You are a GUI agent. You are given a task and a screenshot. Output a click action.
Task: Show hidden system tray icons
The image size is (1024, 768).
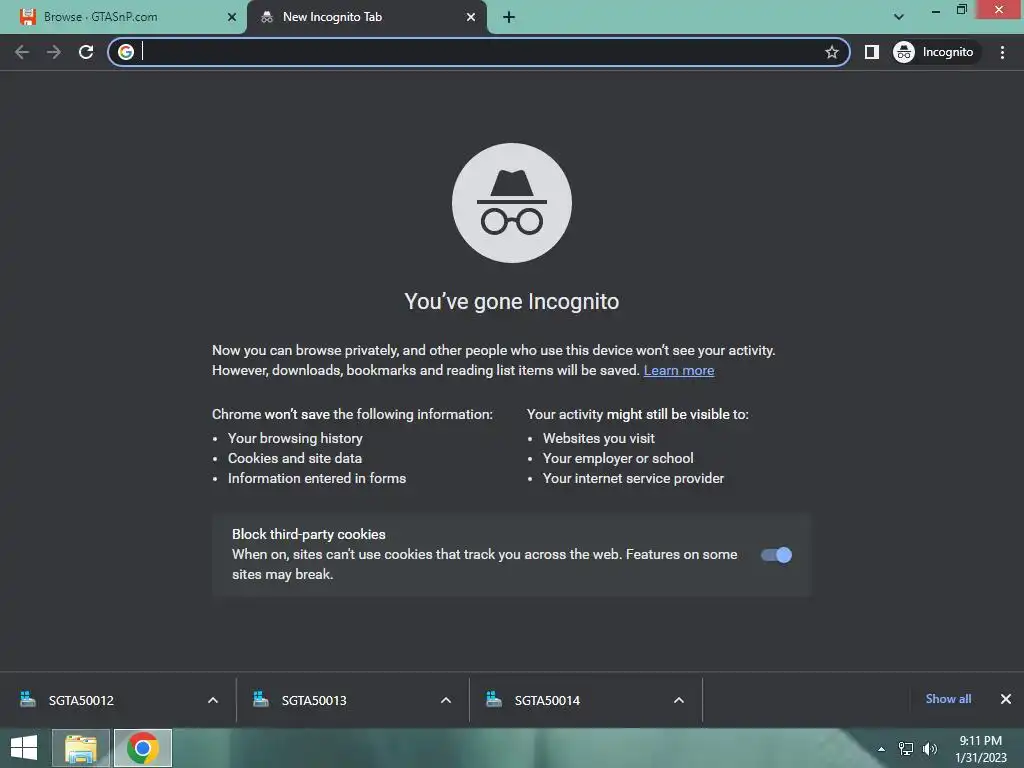click(x=882, y=749)
